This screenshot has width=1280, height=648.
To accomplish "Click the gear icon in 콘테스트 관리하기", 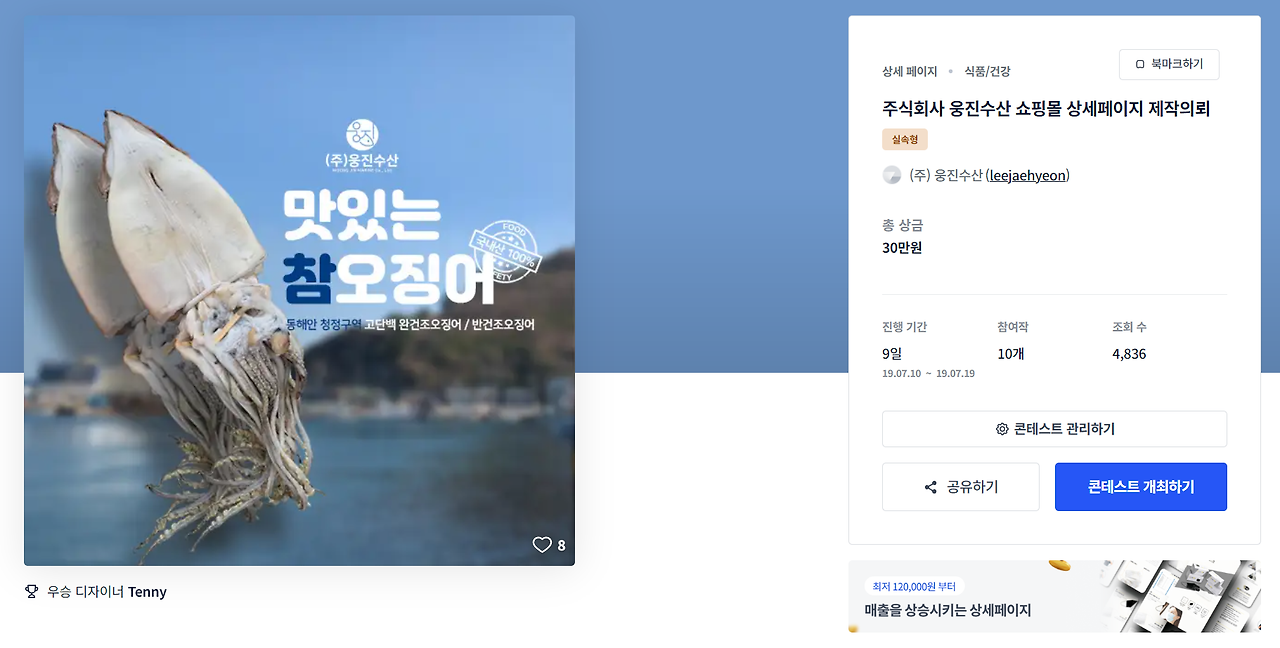I will point(1002,429).
